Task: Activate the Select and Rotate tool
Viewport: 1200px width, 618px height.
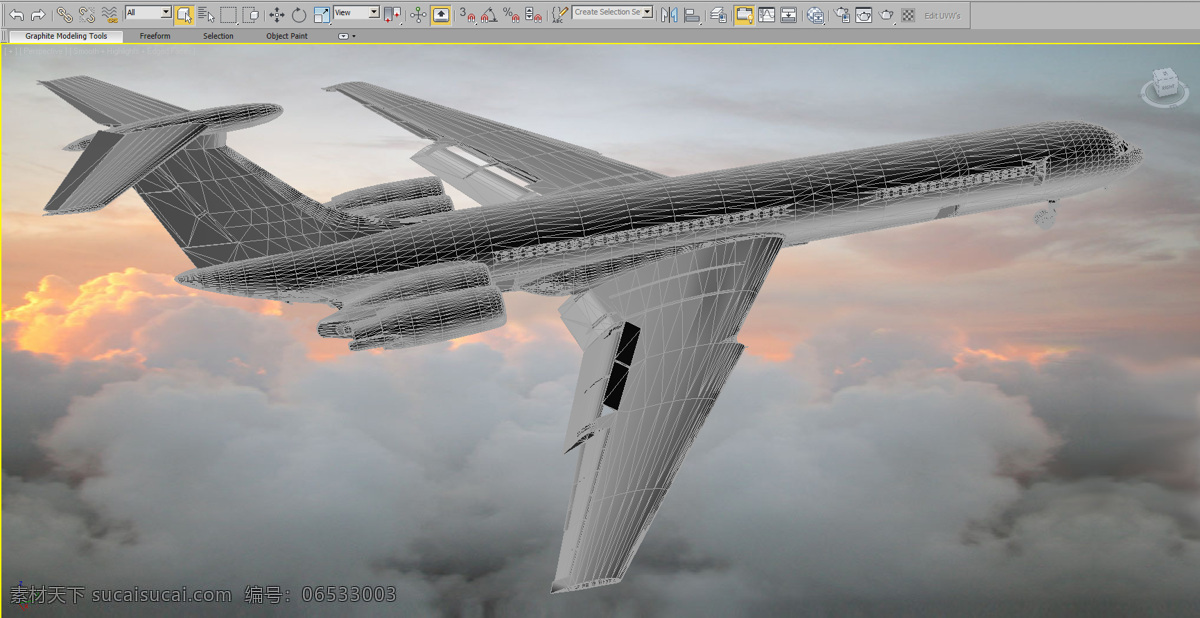Action: click(299, 15)
